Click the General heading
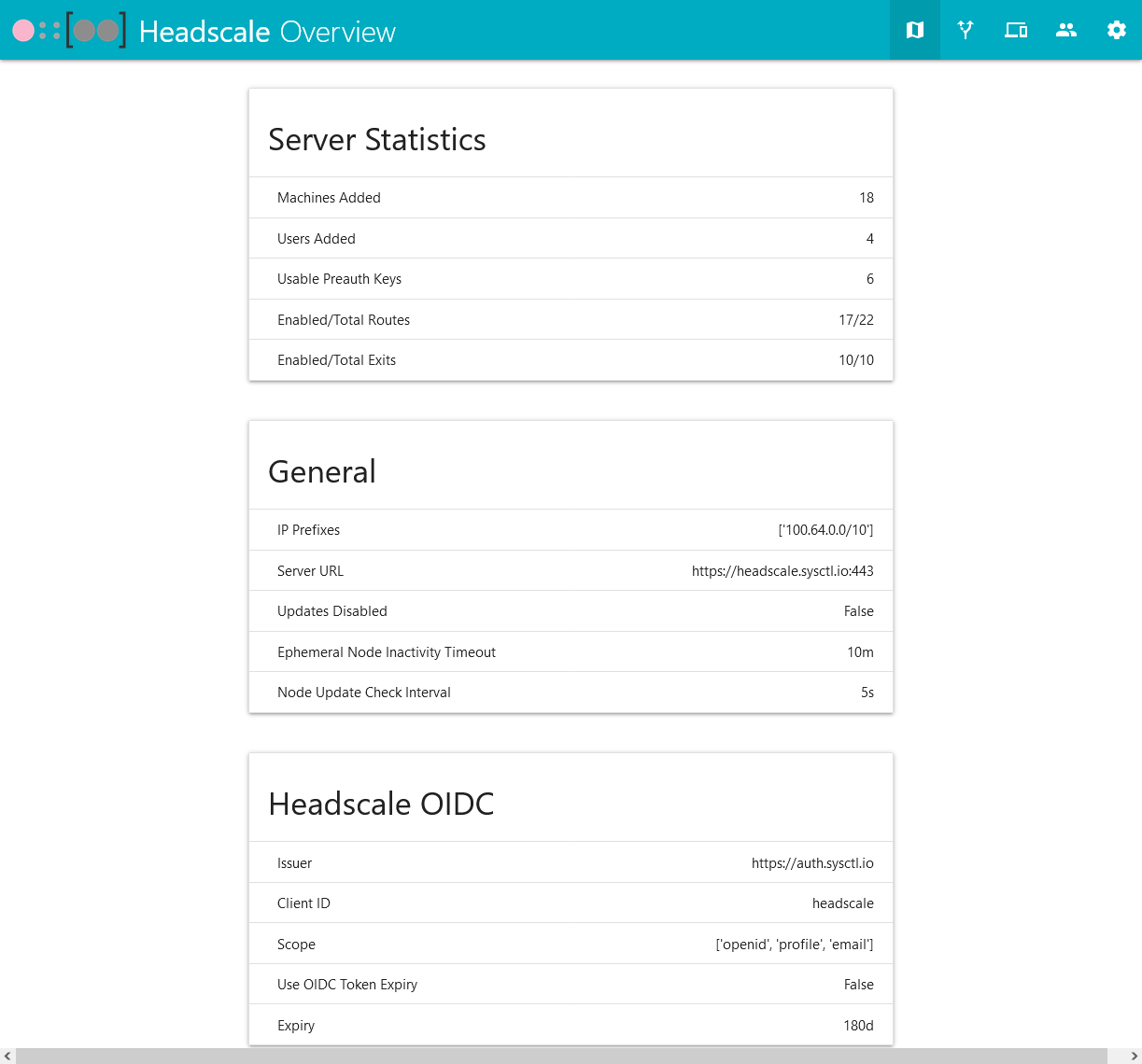 (322, 471)
